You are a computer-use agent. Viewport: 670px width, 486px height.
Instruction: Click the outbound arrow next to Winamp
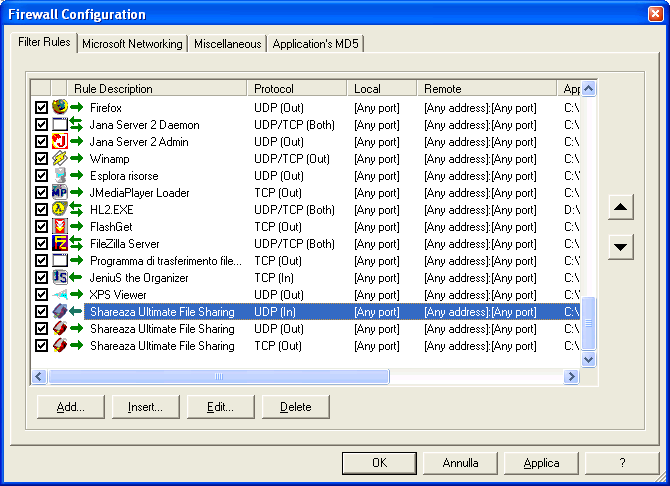point(76,158)
